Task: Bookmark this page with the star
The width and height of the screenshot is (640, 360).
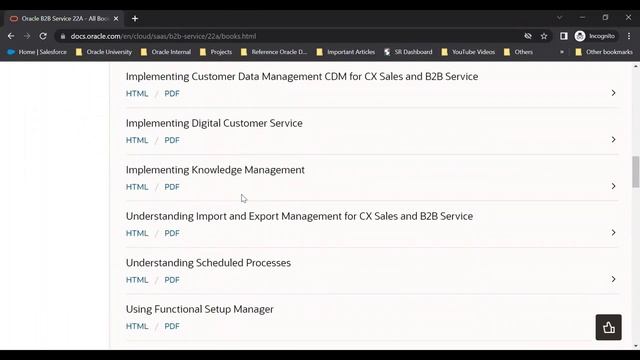Action: 544,36
